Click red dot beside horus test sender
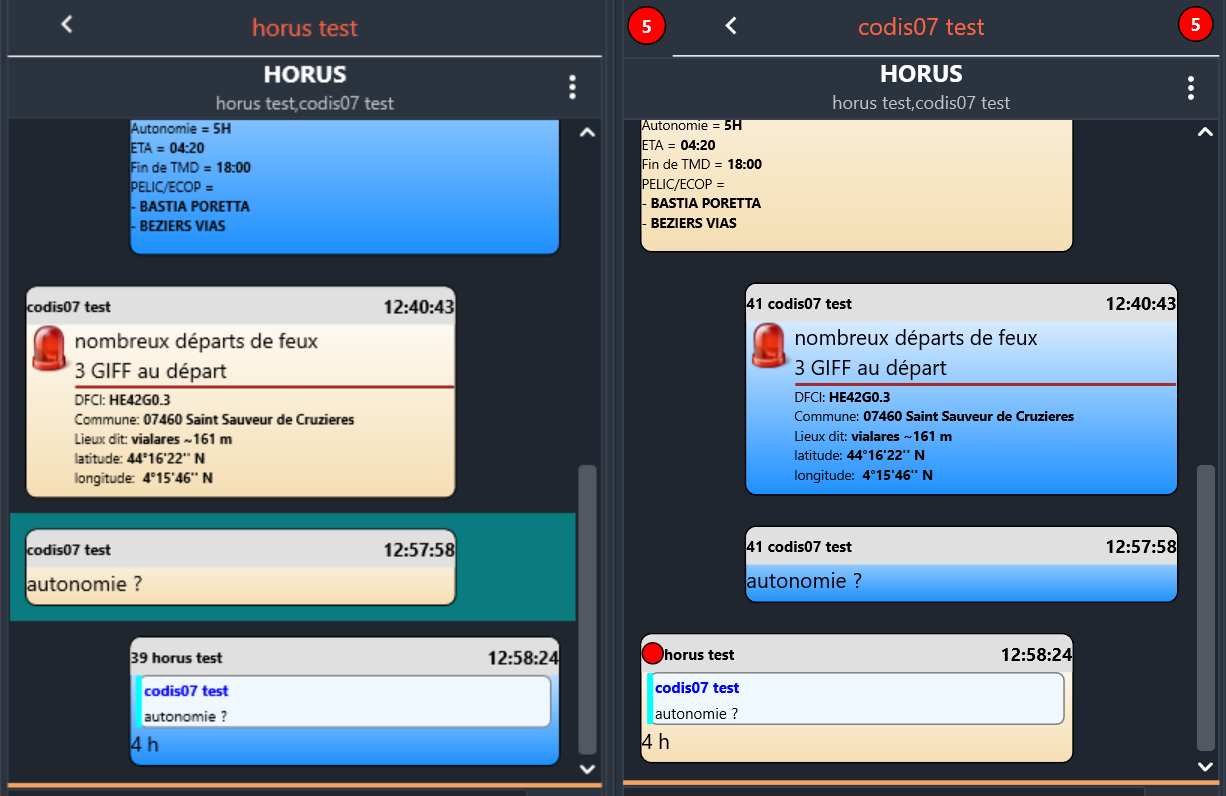This screenshot has height=796, width=1226. [x=652, y=654]
